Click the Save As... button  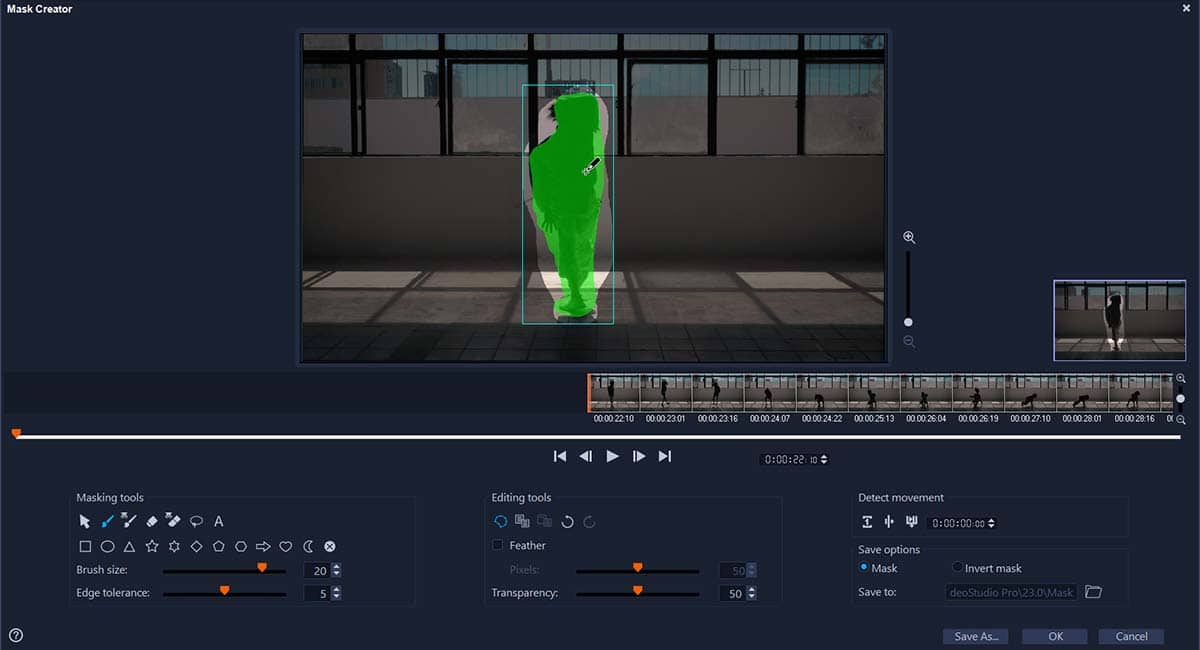[975, 636]
